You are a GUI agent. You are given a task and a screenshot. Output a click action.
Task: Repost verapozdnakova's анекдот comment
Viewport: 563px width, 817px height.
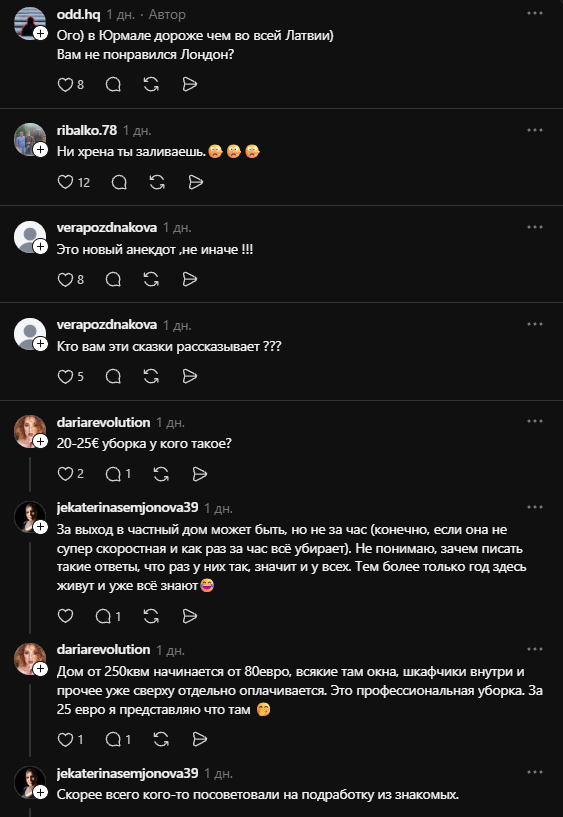151,280
